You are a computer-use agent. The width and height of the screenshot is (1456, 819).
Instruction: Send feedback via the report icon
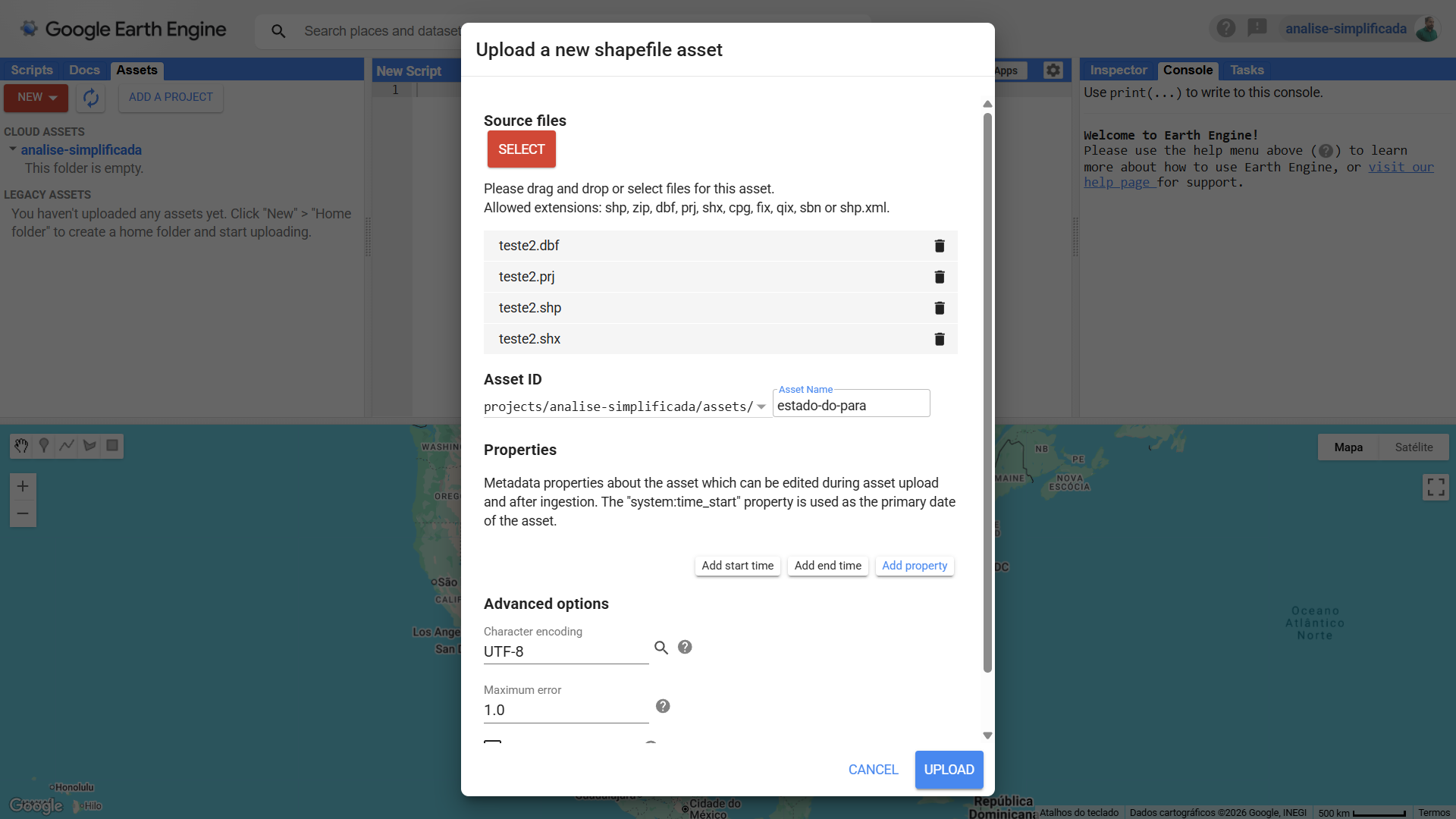point(1258,27)
